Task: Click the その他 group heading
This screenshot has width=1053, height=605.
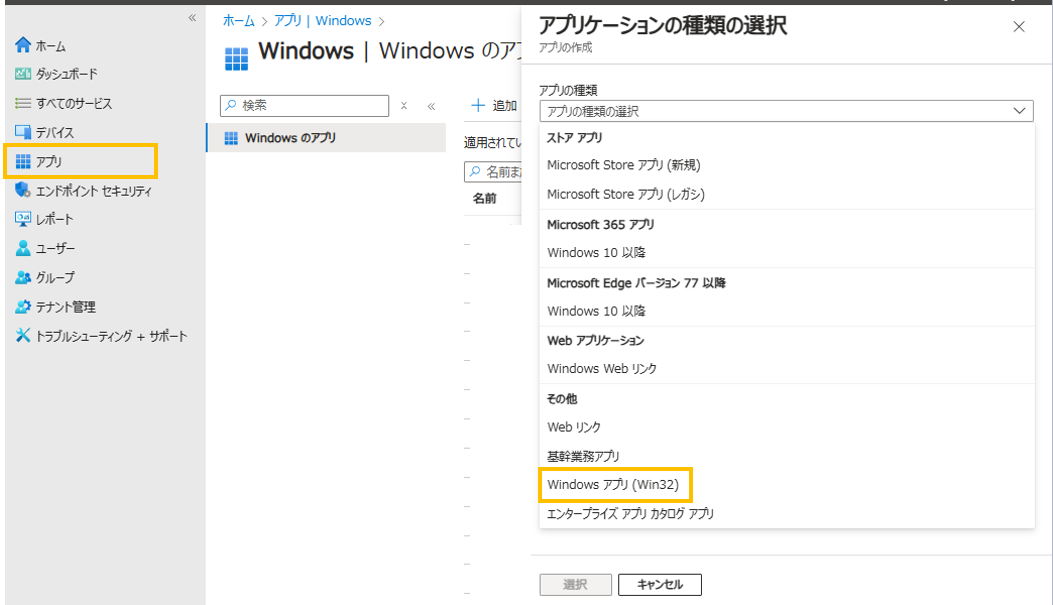Action: (562, 399)
